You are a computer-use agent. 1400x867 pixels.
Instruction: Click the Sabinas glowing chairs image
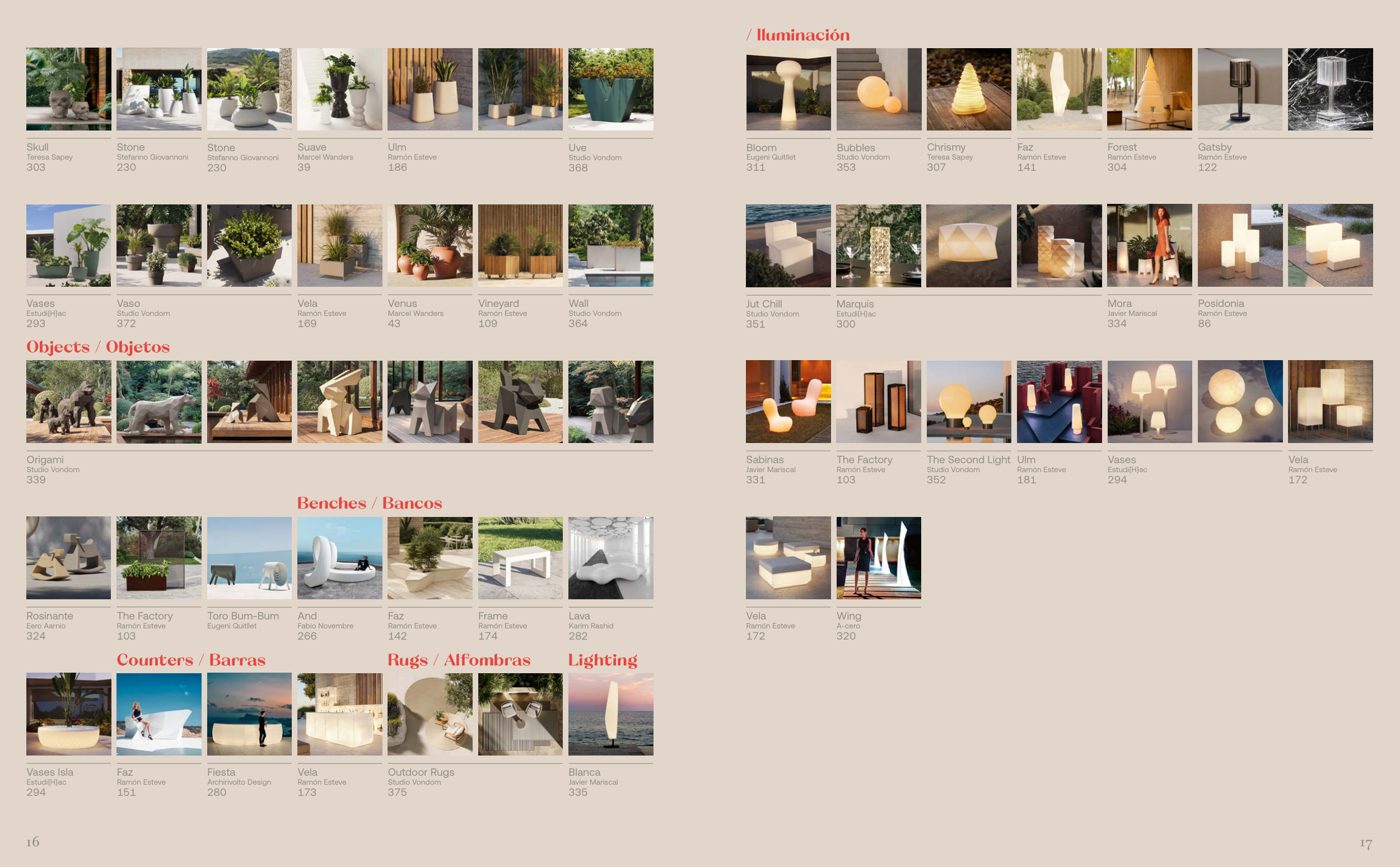click(x=788, y=402)
